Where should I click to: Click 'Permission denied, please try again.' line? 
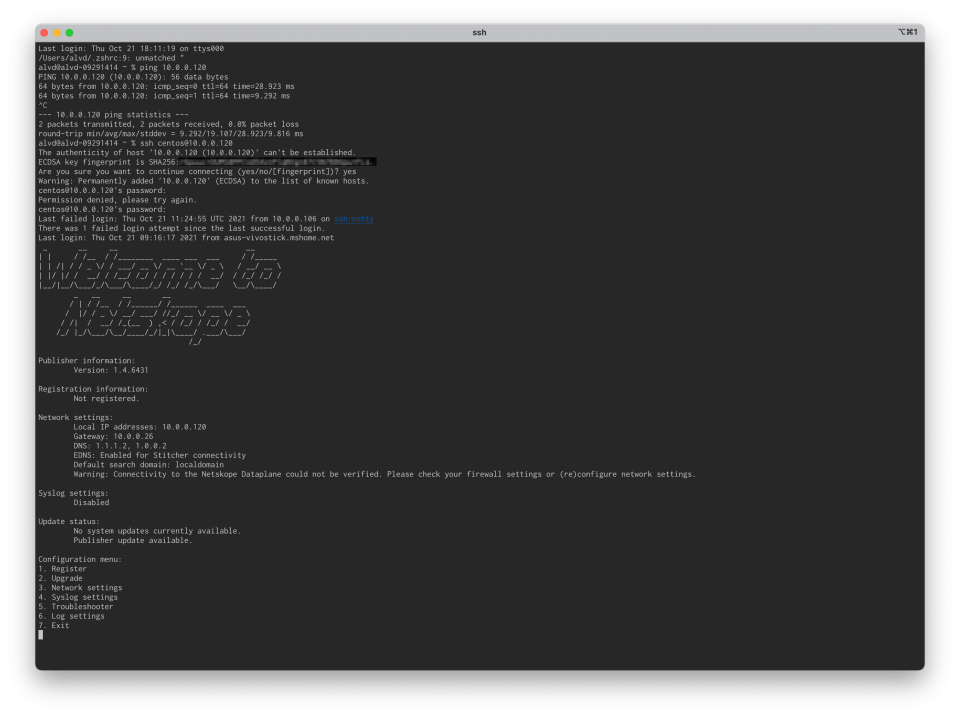[118, 200]
